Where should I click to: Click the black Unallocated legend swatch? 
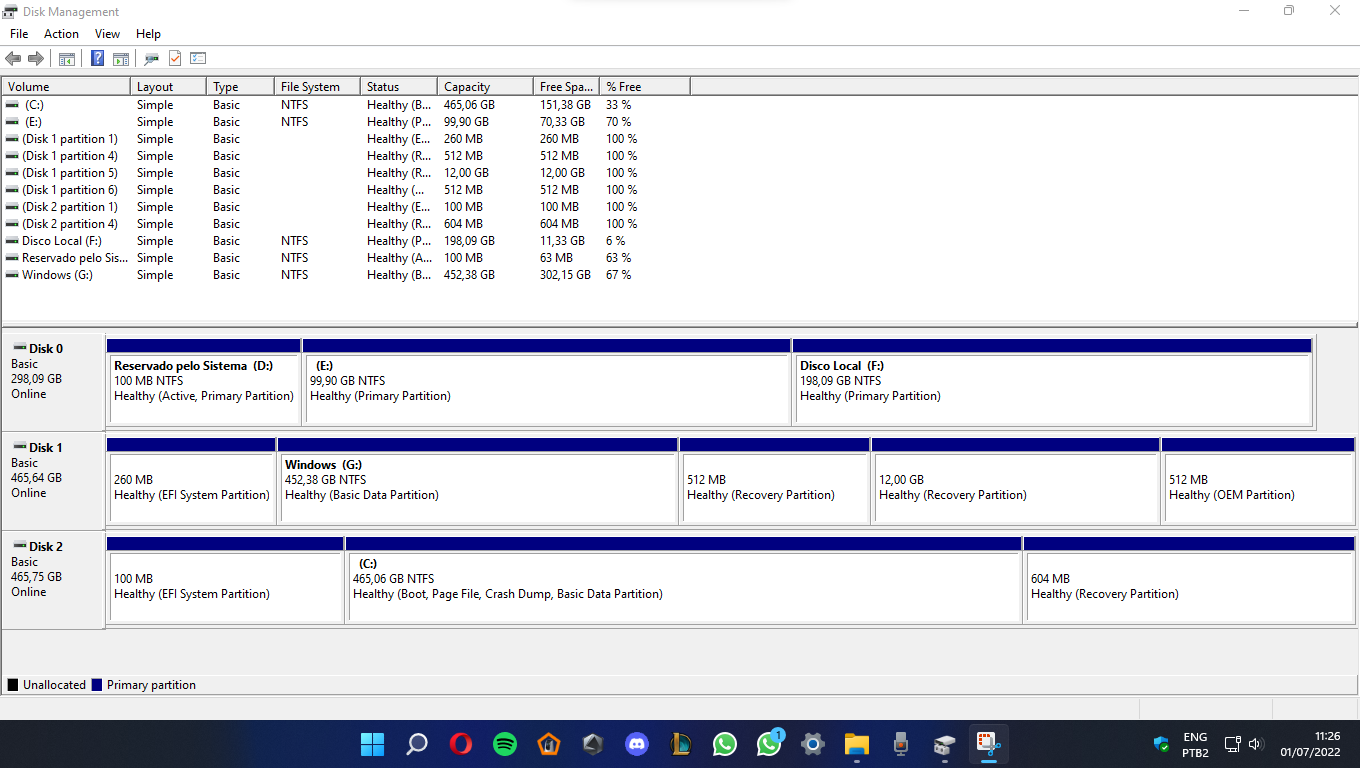(x=13, y=685)
